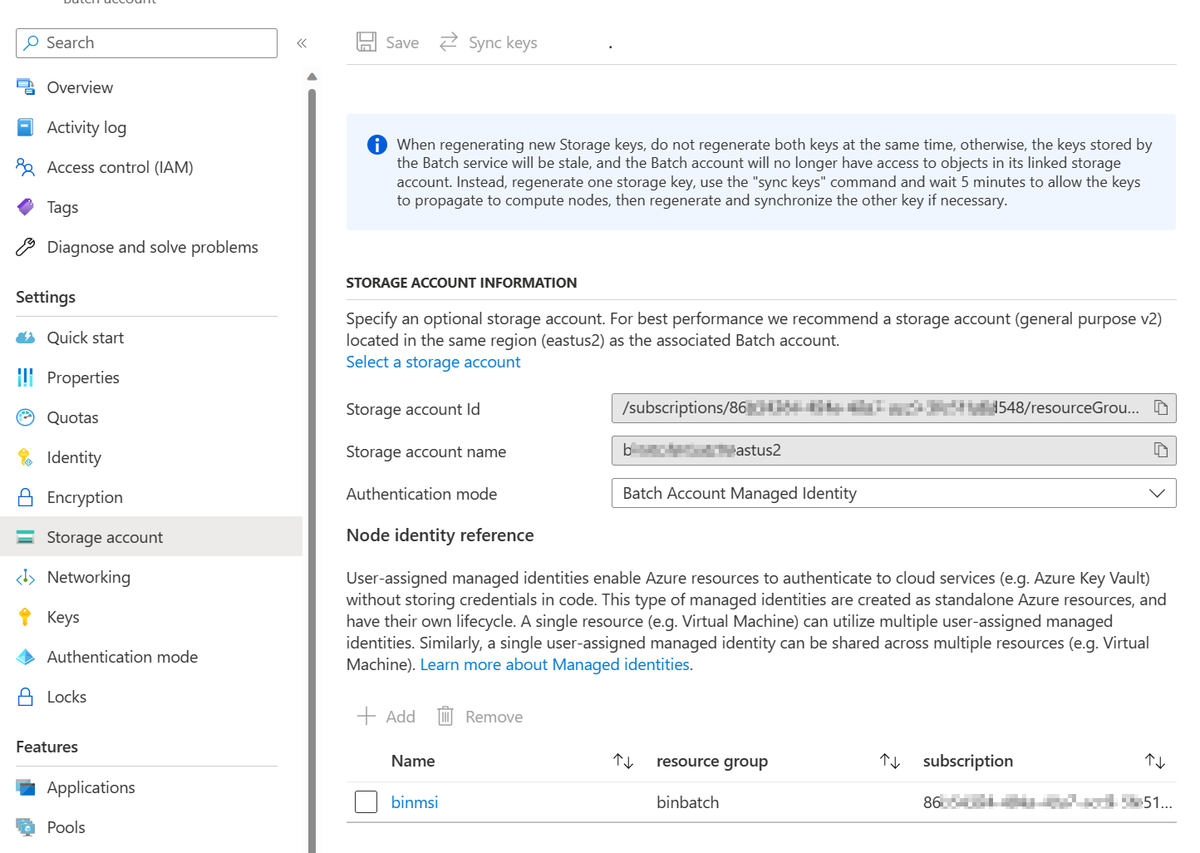Click the Identity key icon

click(x=26, y=457)
